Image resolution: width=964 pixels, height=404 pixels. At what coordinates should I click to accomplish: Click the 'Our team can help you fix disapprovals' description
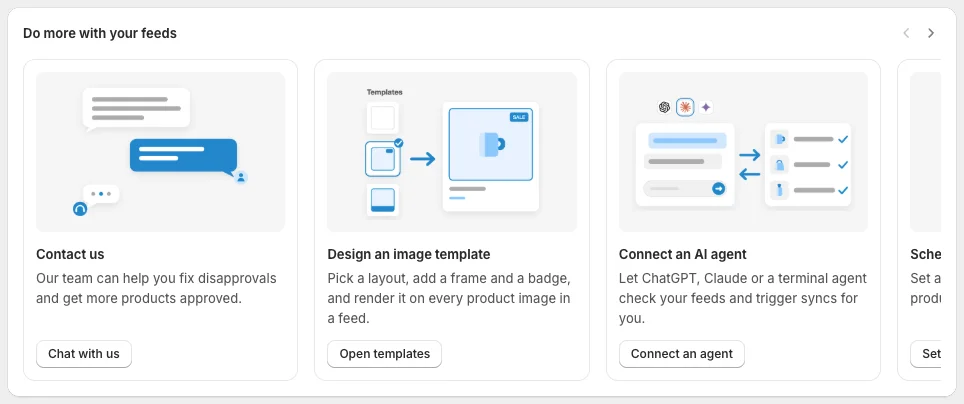[x=156, y=288]
